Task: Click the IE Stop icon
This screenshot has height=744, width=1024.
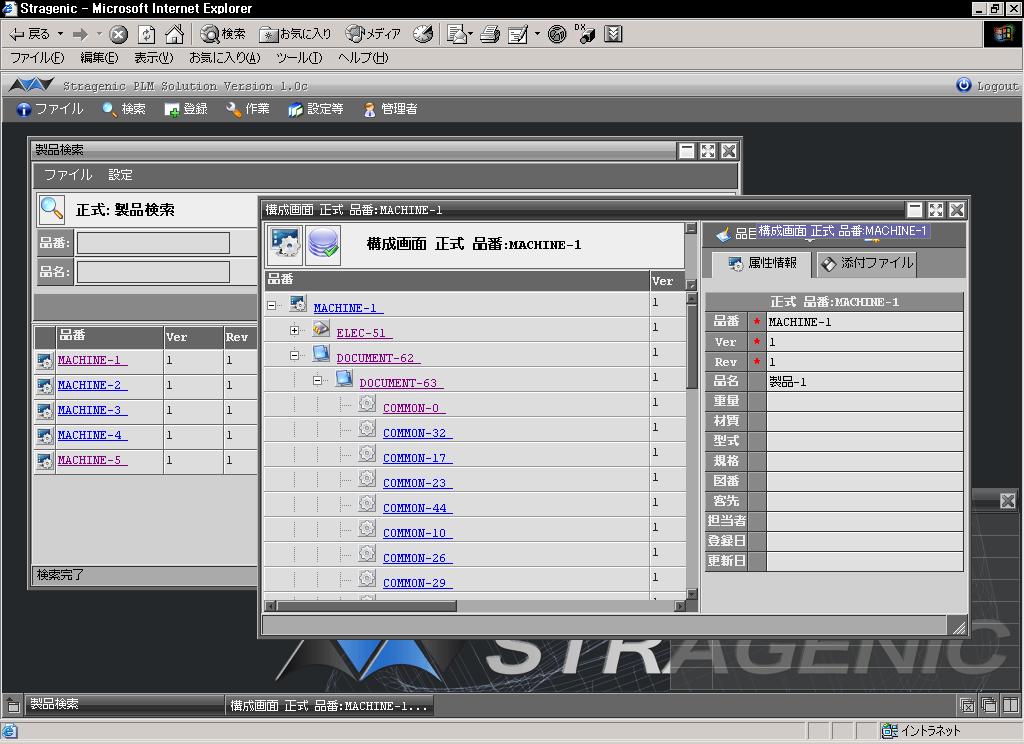Action: pos(118,34)
